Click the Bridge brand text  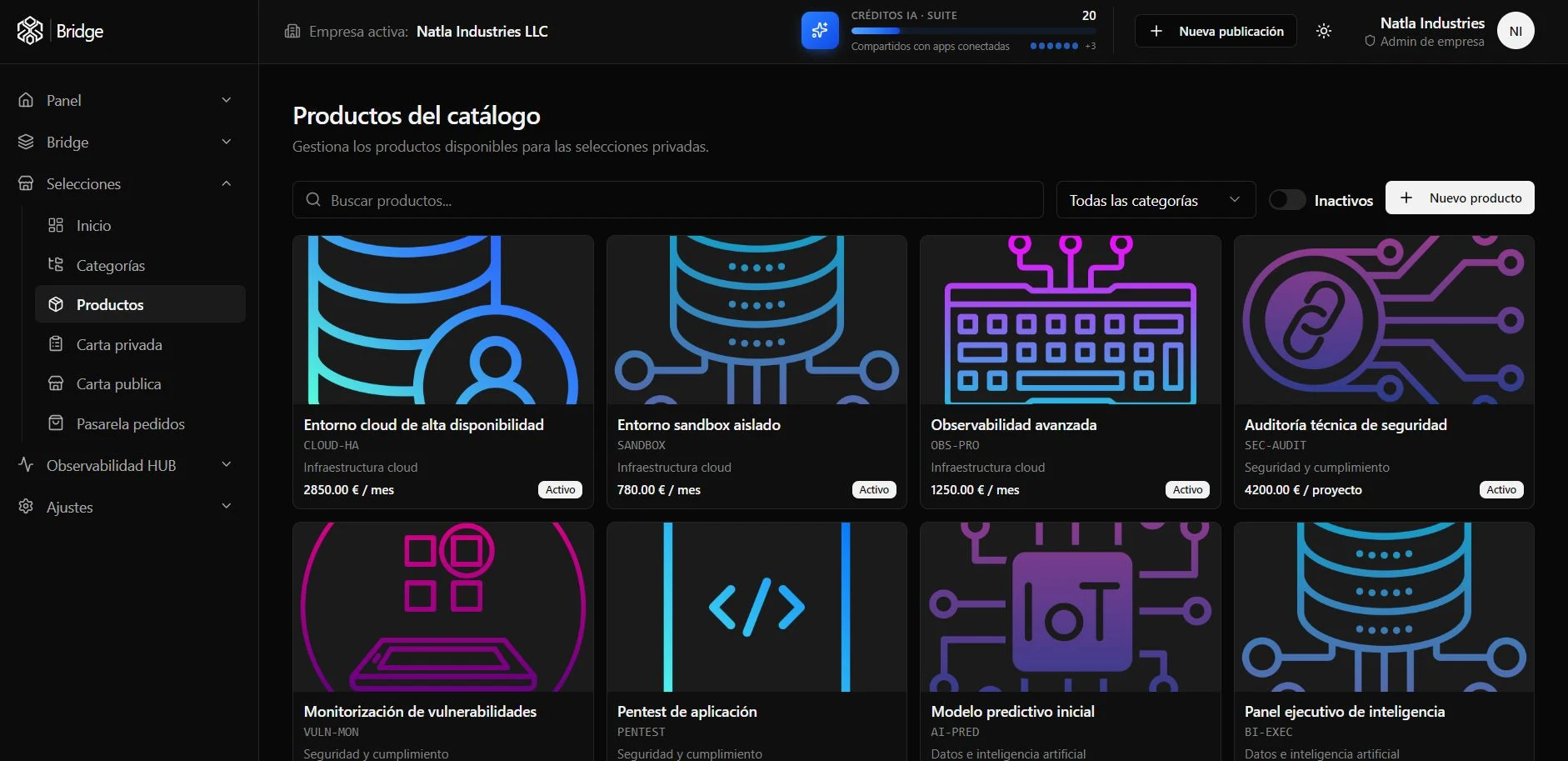80,32
